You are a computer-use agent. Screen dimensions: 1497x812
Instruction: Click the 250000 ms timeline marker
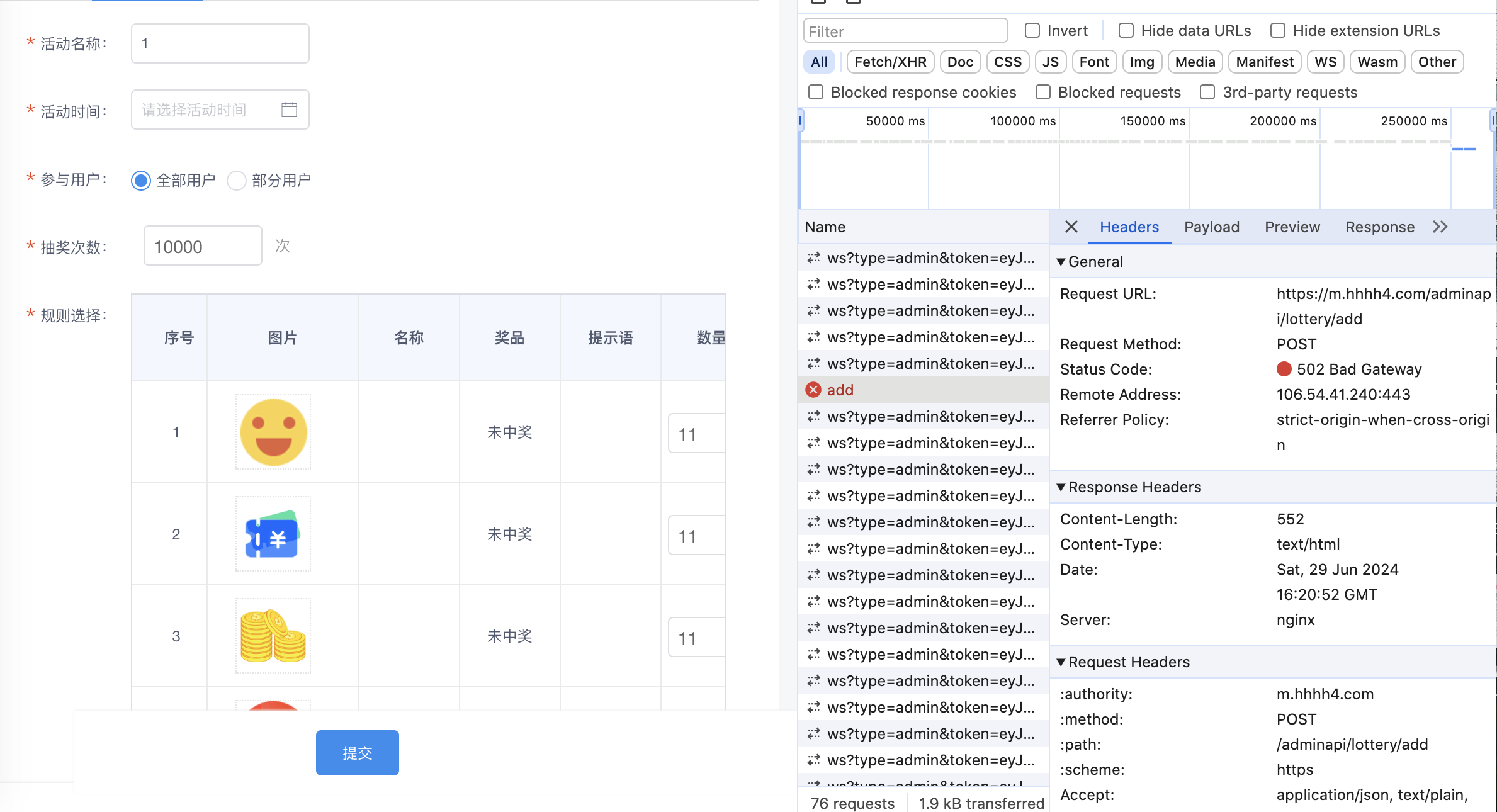click(1414, 121)
